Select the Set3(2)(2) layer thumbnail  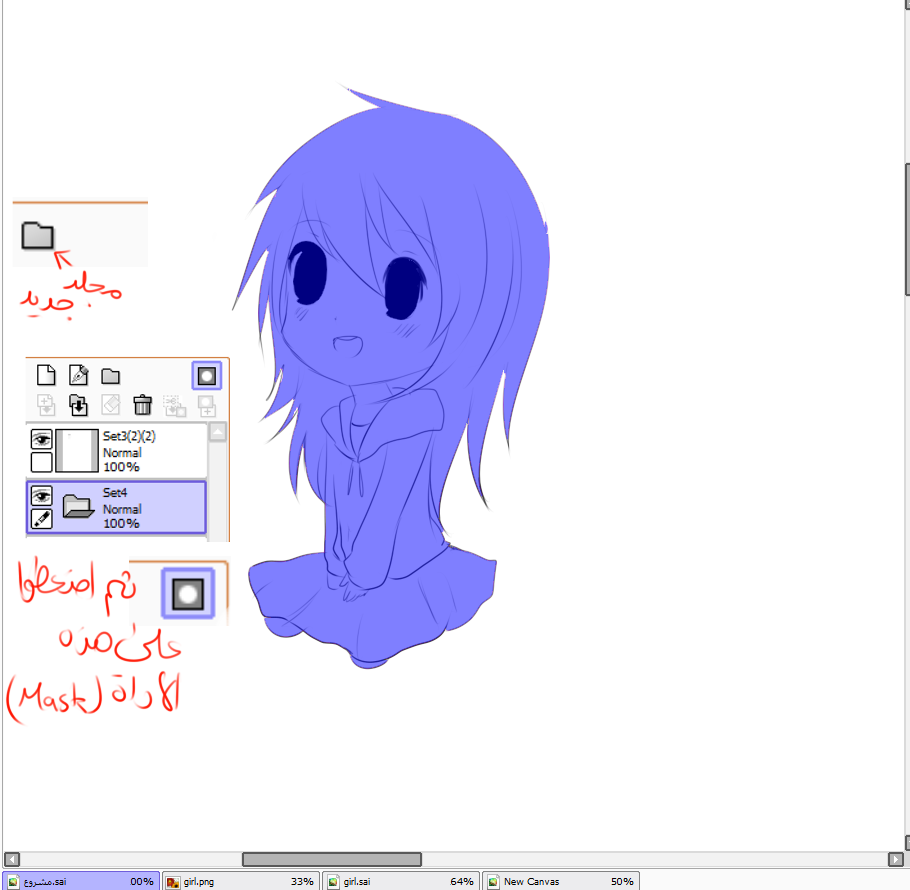click(x=76, y=451)
